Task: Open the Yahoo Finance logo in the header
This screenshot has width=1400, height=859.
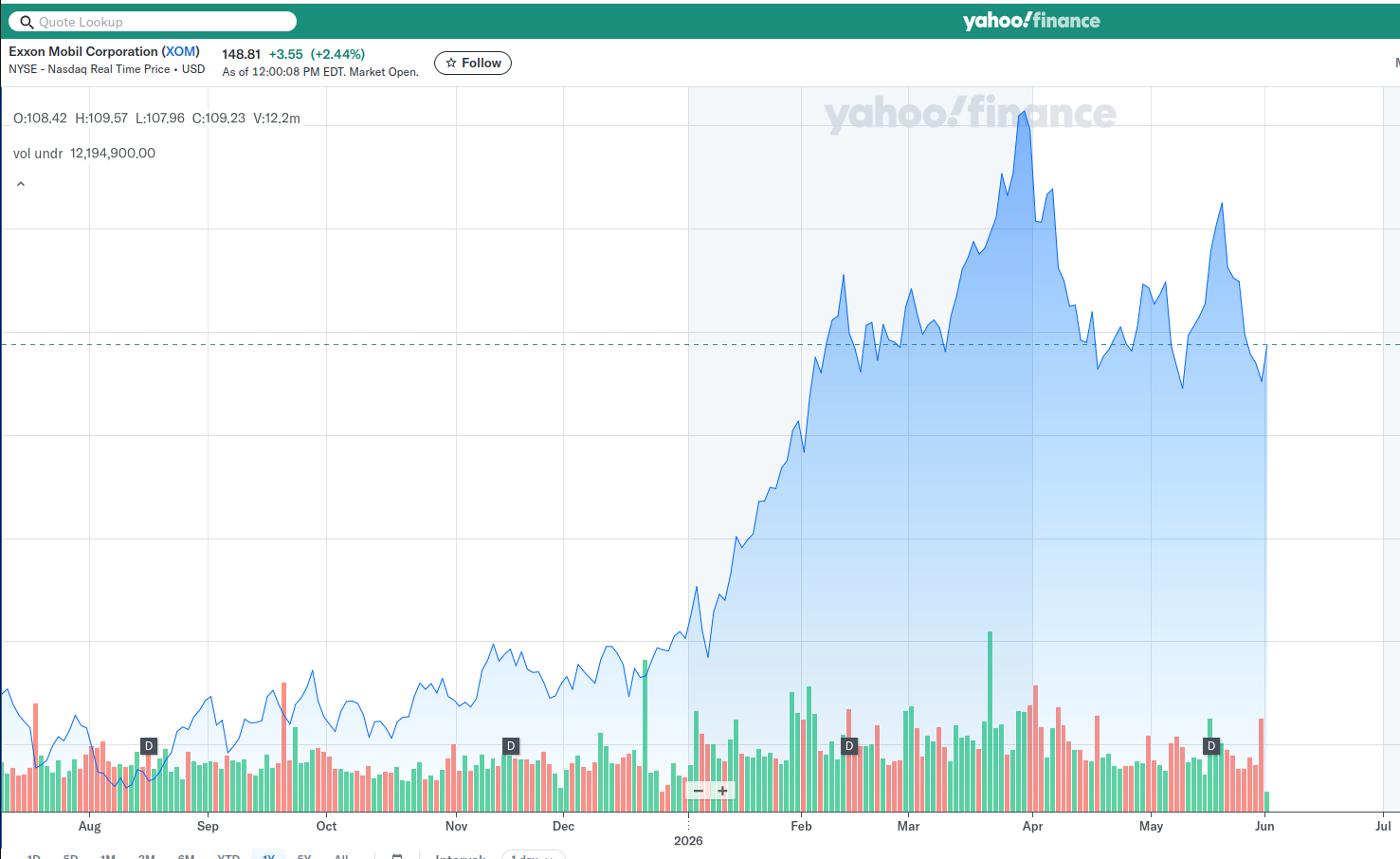Action: [x=1031, y=21]
